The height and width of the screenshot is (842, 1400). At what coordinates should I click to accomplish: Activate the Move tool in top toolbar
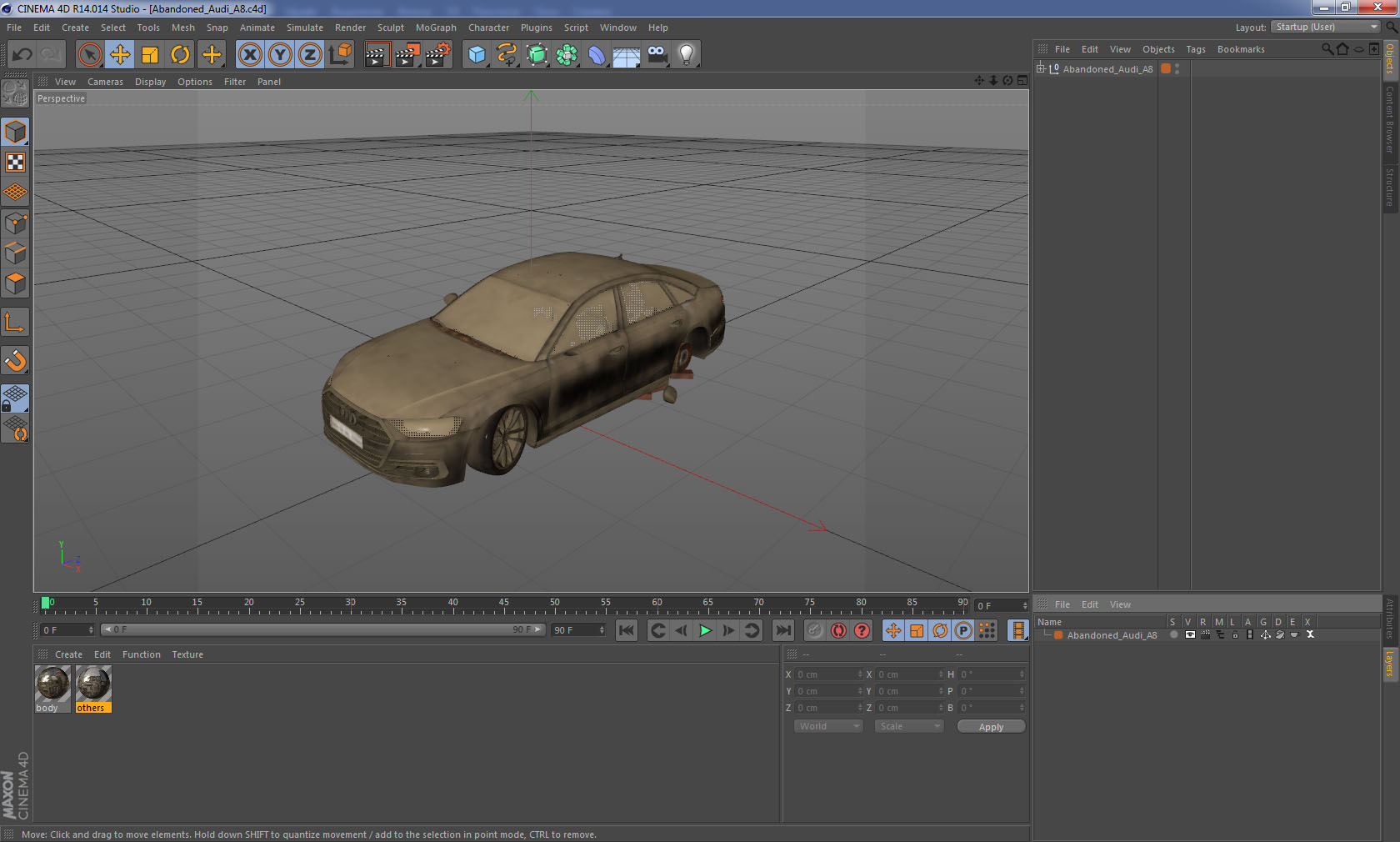click(x=120, y=55)
